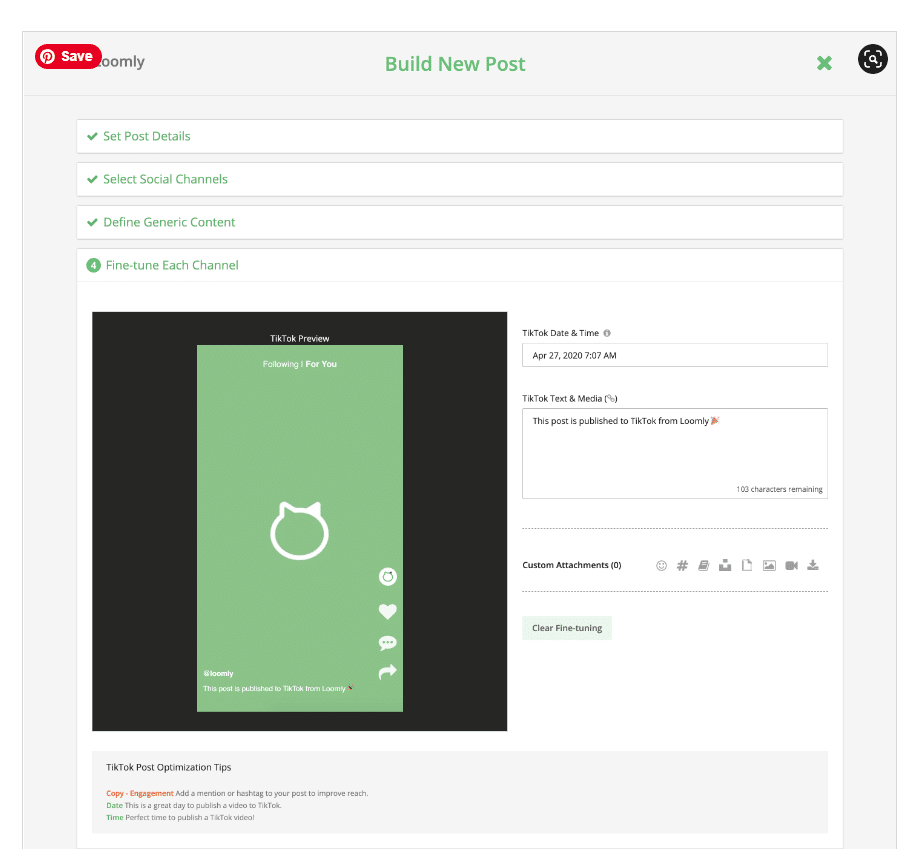The image size is (921, 849).
Task: Tap the heart icon in the TikTok preview
Action: click(x=387, y=611)
